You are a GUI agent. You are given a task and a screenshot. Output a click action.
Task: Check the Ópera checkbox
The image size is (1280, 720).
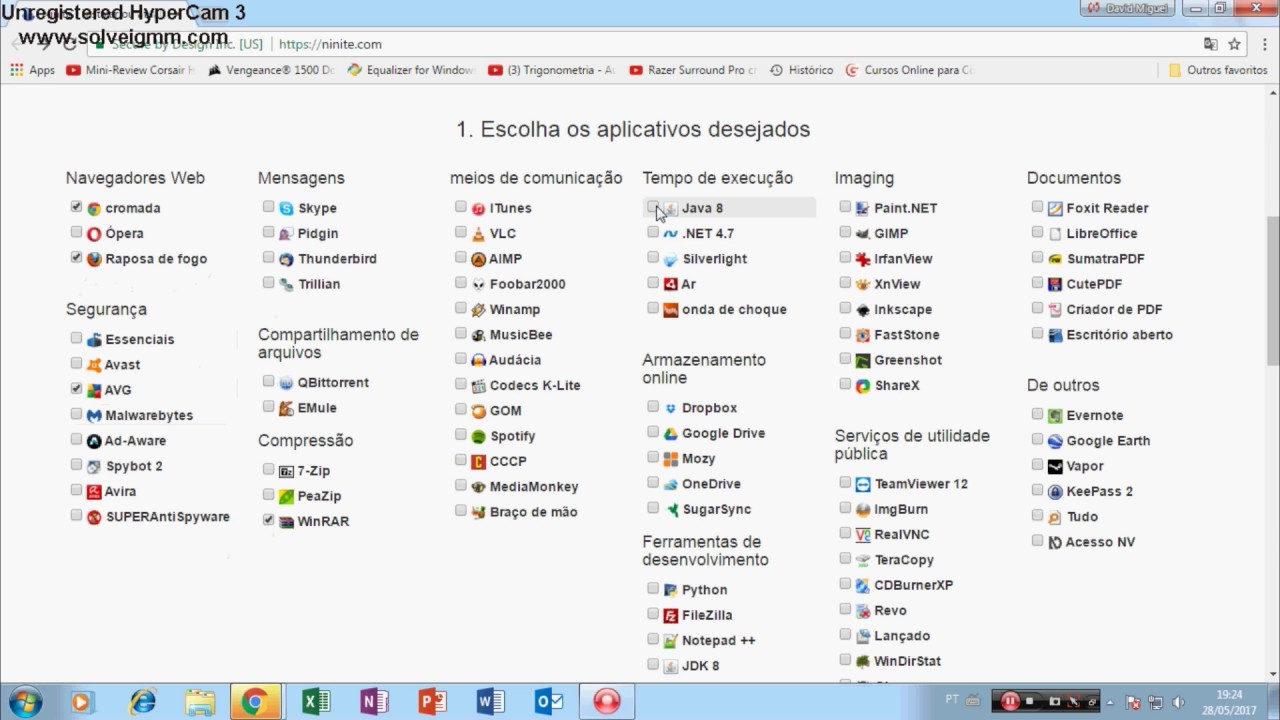(x=76, y=232)
